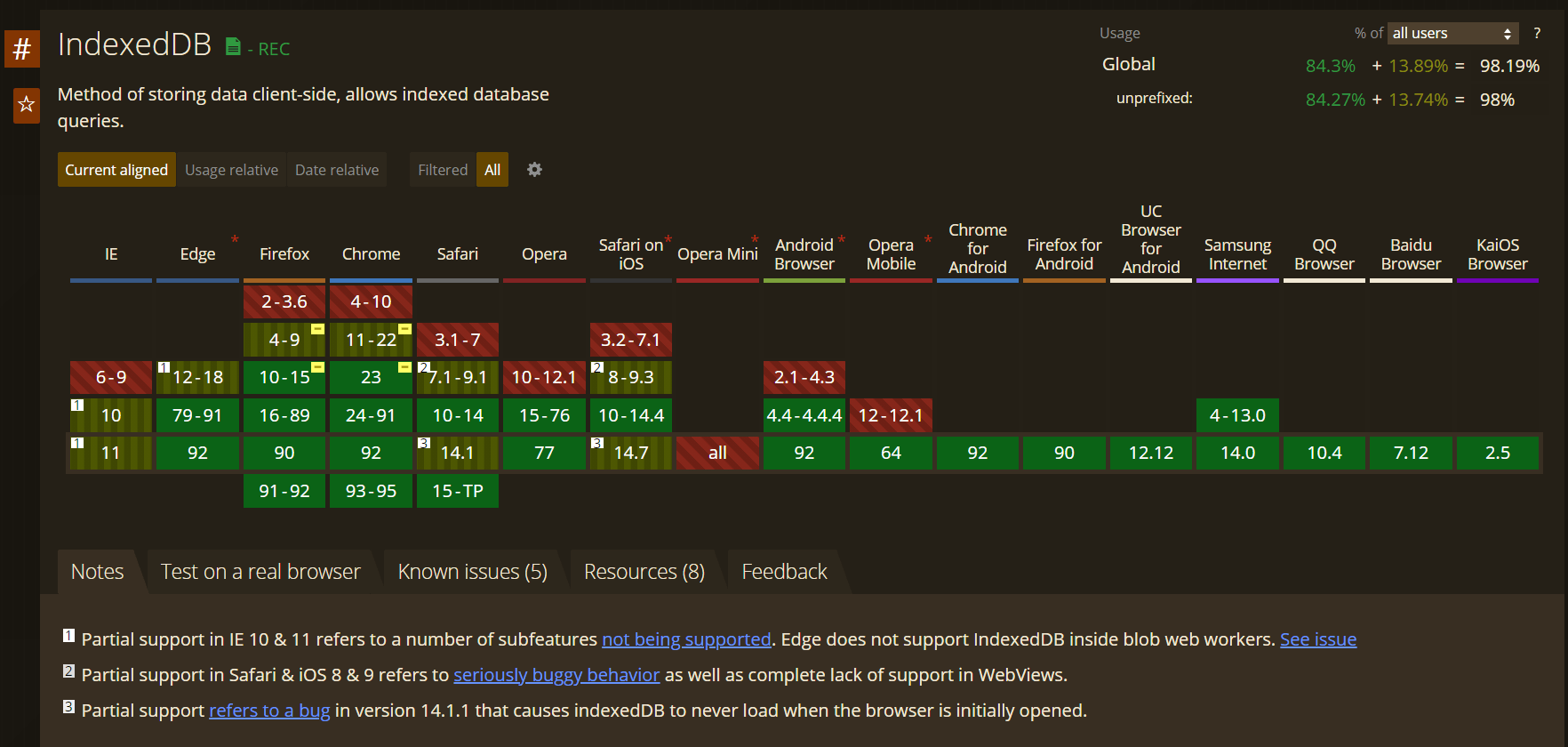Click the Safari 15-TP future cell

(x=458, y=491)
